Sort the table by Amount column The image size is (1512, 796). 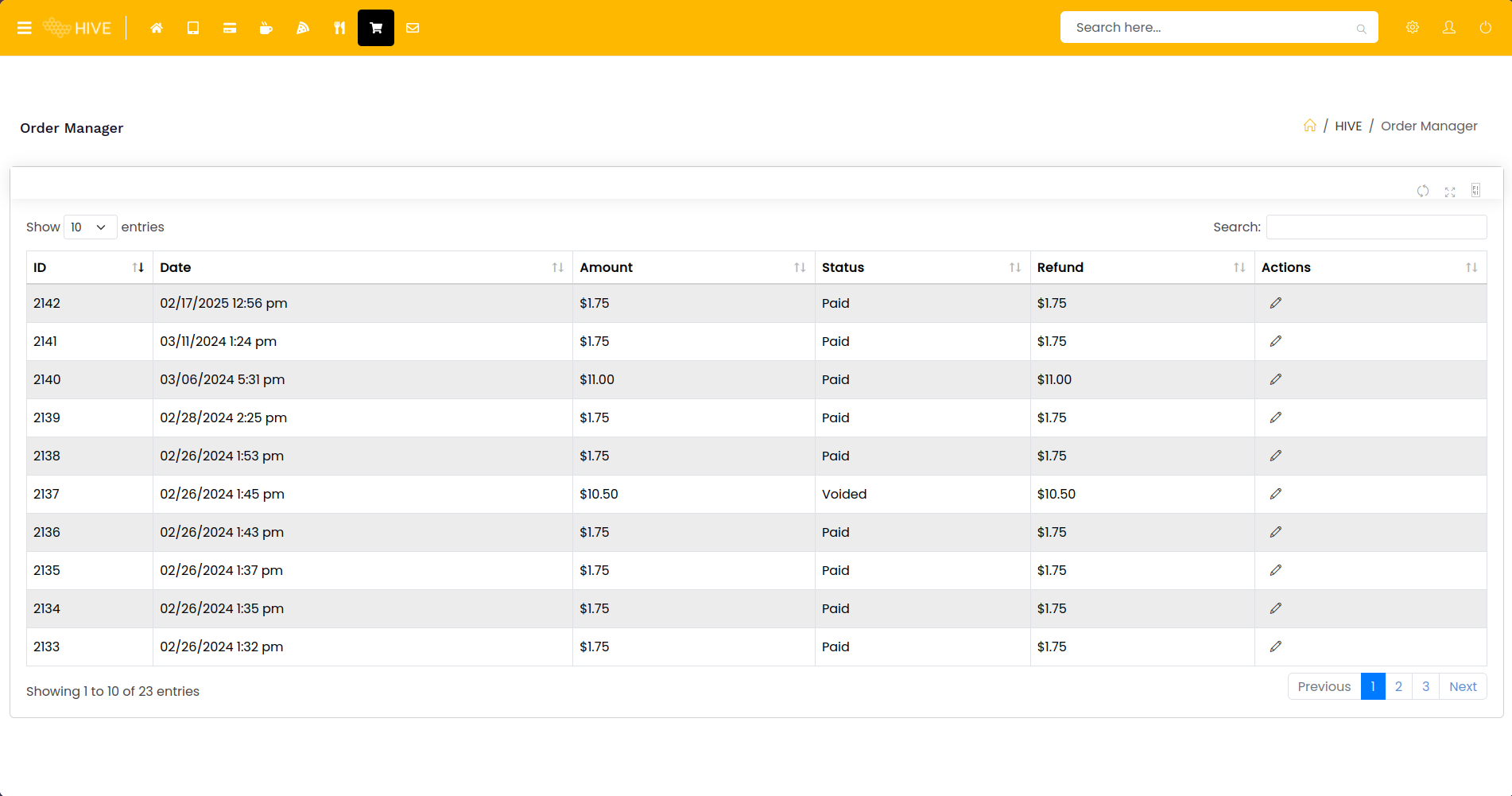click(693, 267)
